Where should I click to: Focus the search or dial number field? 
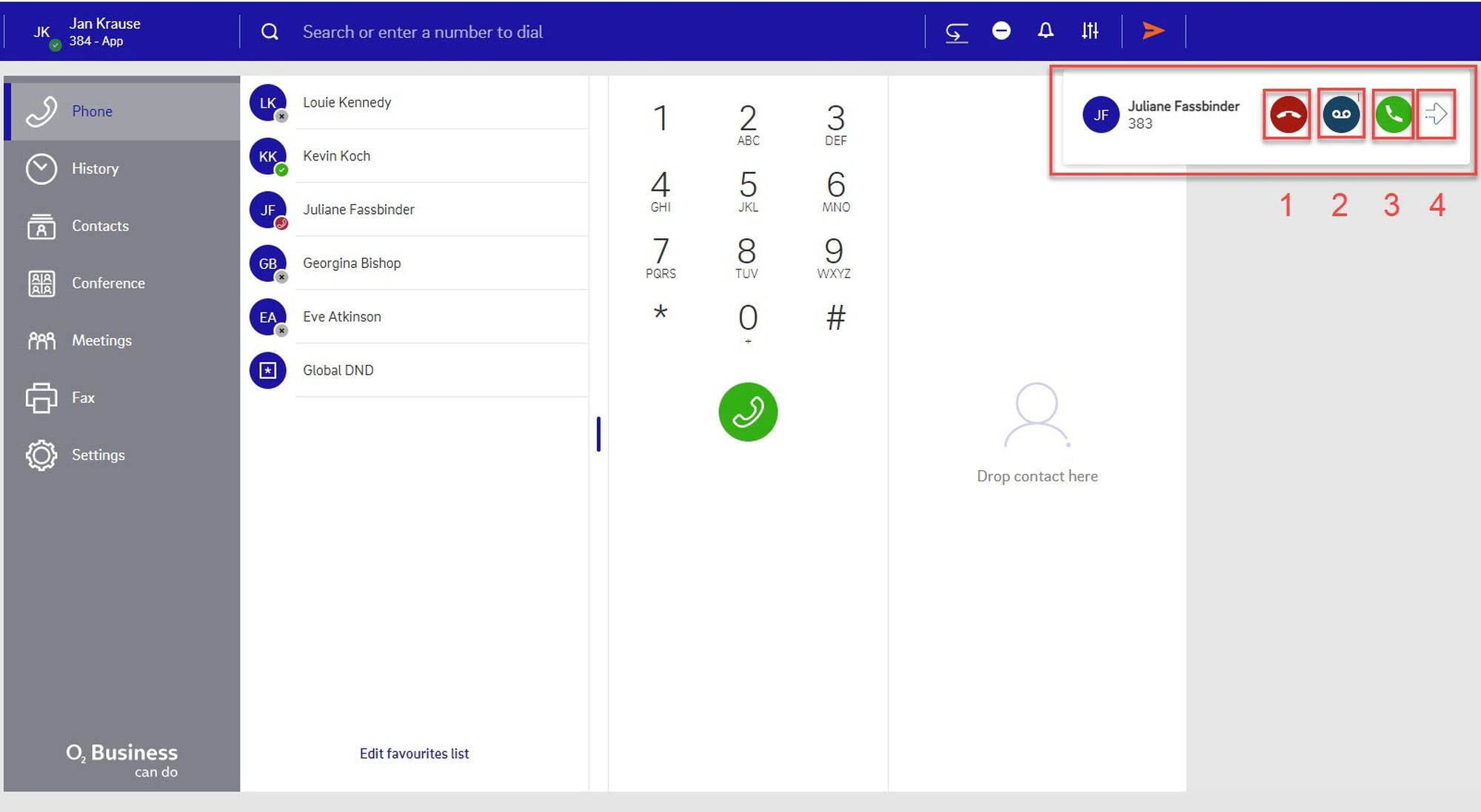tap(422, 33)
